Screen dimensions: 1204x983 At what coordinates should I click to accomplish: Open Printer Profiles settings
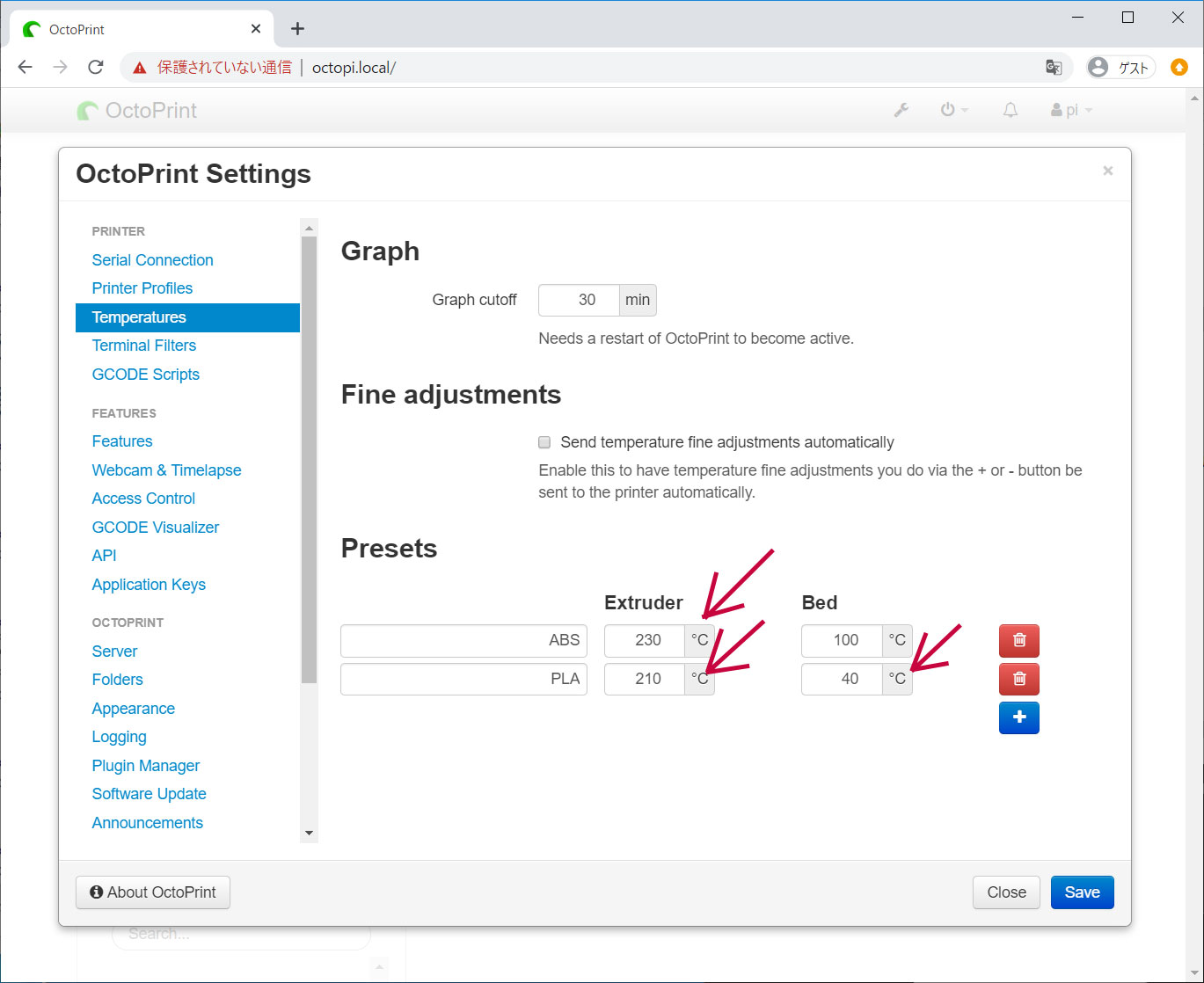[142, 288]
